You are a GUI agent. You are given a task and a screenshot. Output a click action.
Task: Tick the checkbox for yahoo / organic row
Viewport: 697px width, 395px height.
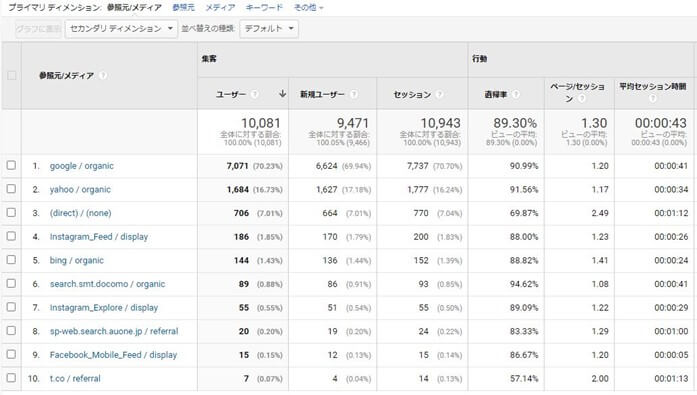11,189
